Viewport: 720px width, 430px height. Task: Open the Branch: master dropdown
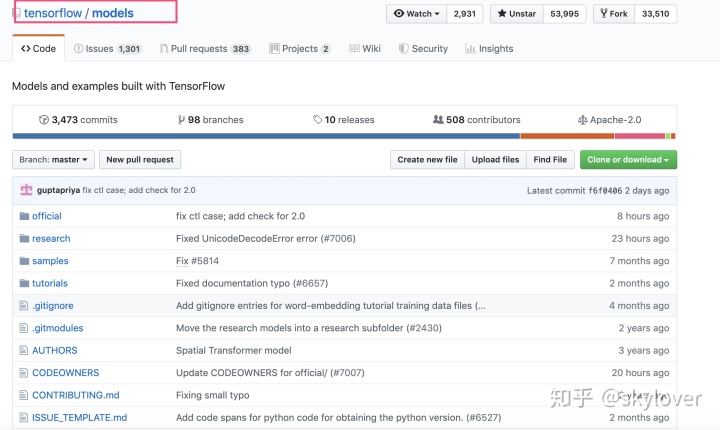[x=53, y=160]
